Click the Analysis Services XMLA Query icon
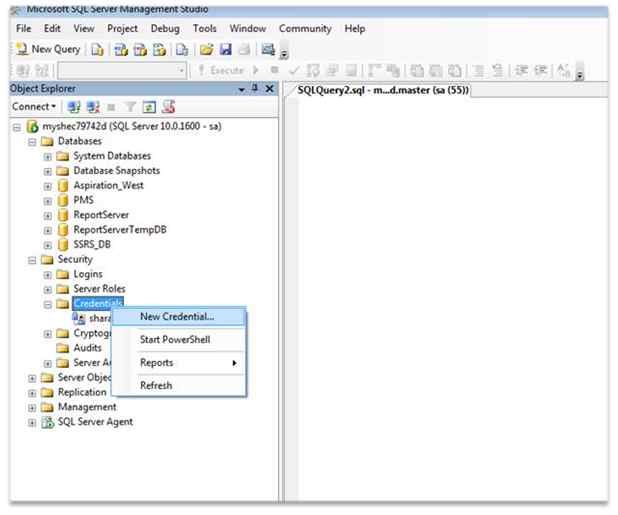This screenshot has height=515, width=618. click(159, 50)
